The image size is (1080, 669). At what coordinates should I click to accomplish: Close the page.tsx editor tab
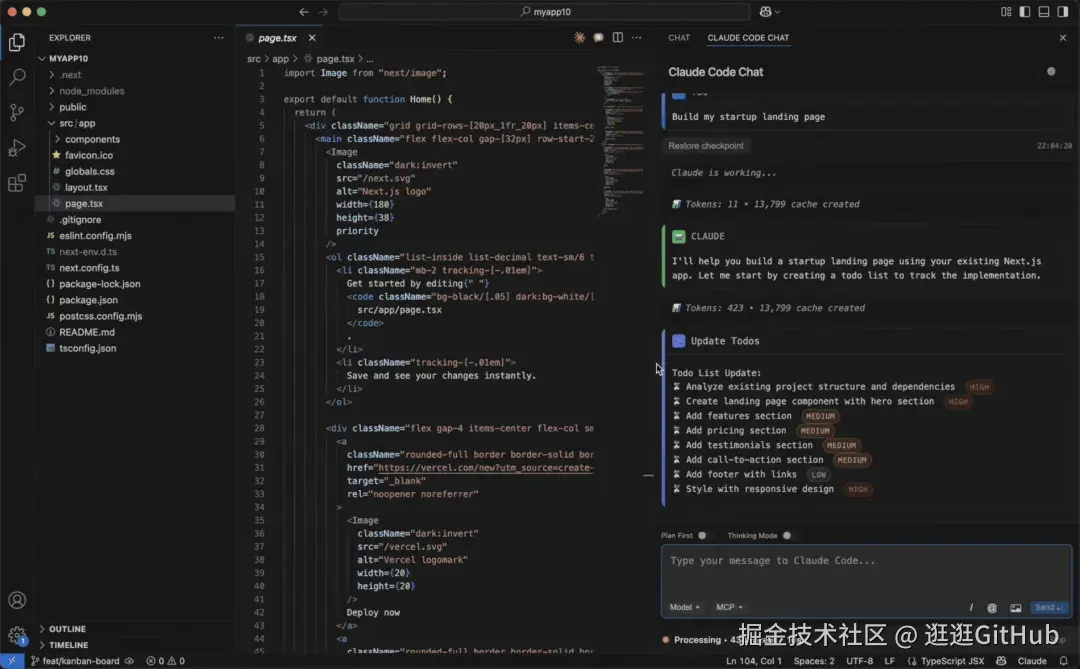[312, 38]
